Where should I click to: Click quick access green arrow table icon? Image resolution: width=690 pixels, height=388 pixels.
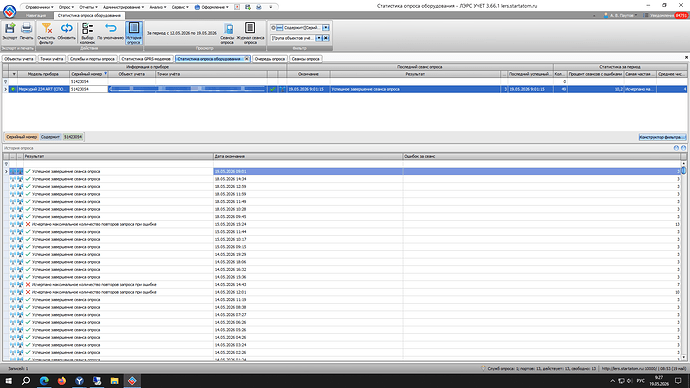(248, 7)
